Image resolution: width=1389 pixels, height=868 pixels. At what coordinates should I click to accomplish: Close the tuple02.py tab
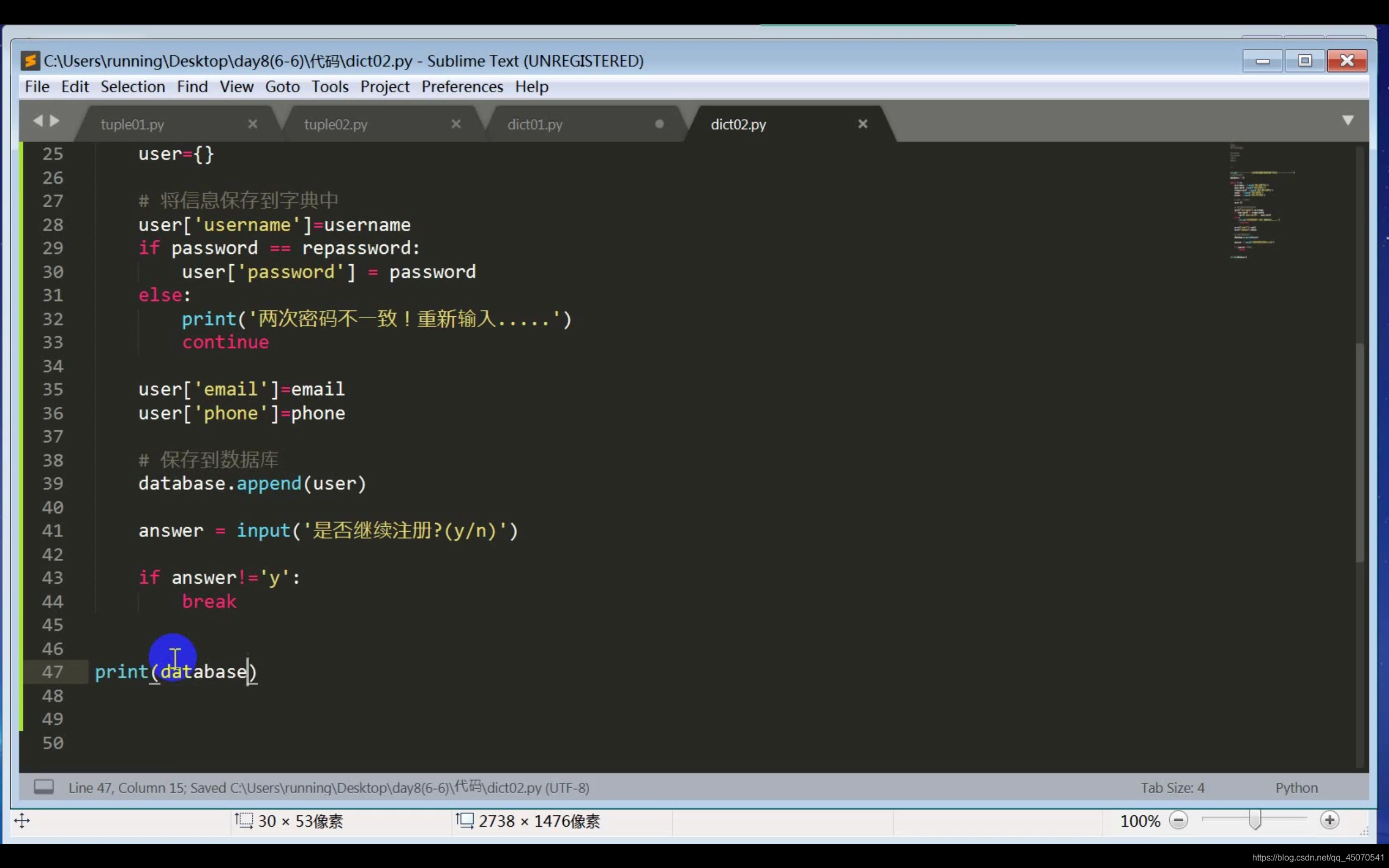tap(456, 124)
